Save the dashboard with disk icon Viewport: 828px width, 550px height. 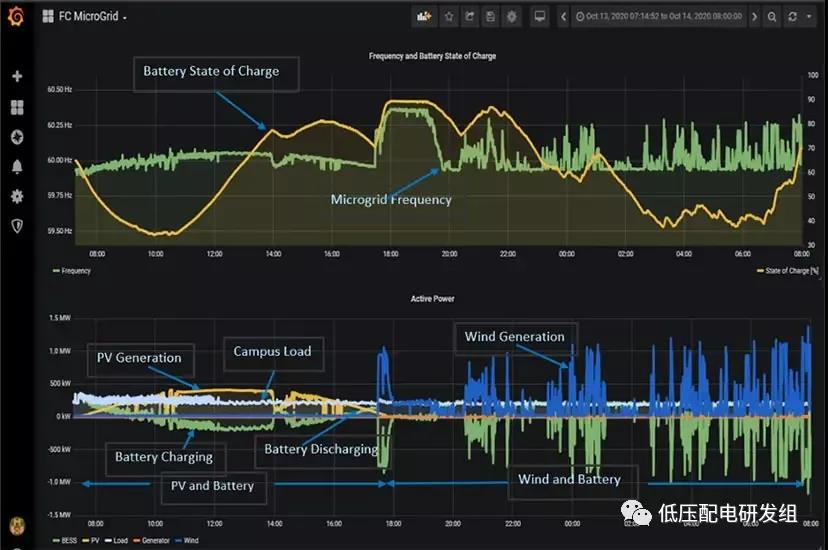click(489, 17)
